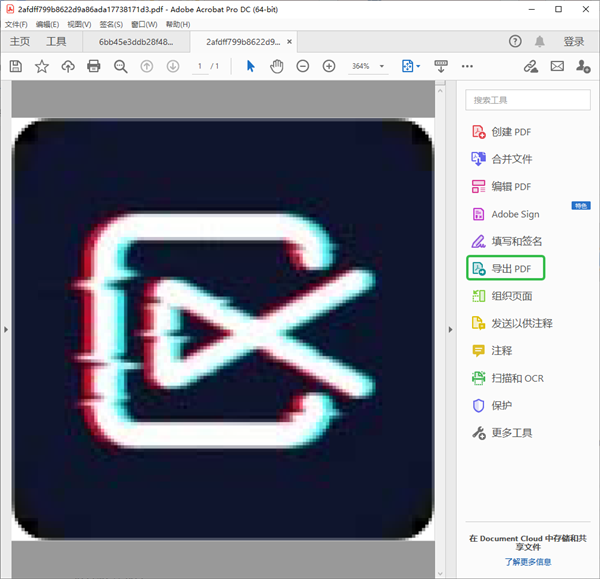Zoom out with the minus button
Screen dimensions: 600x579
tap(303, 66)
